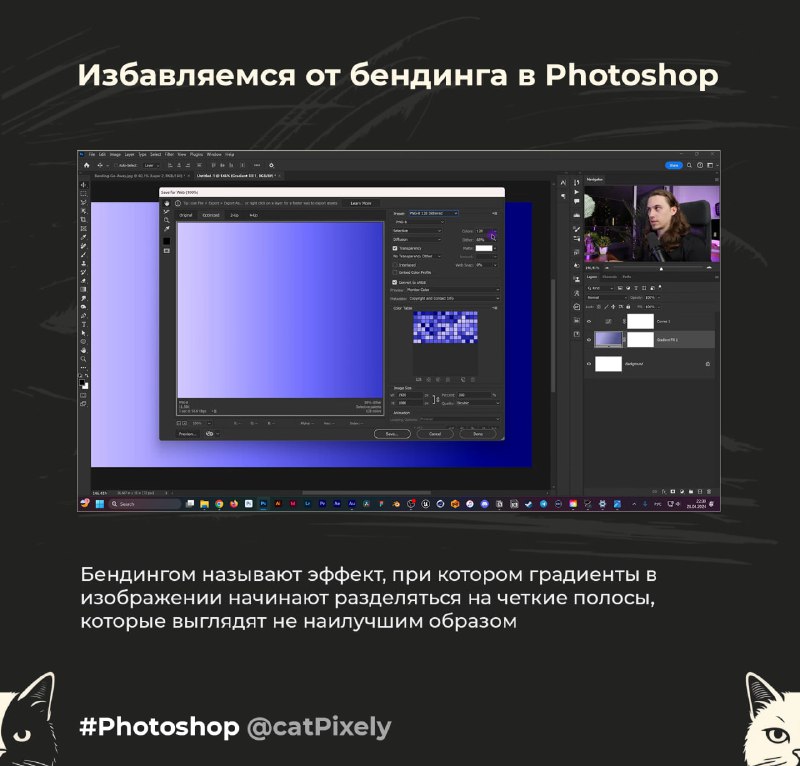Open Firefox from the taskbar
Image resolution: width=800 pixels, height=766 pixels.
coord(234,504)
